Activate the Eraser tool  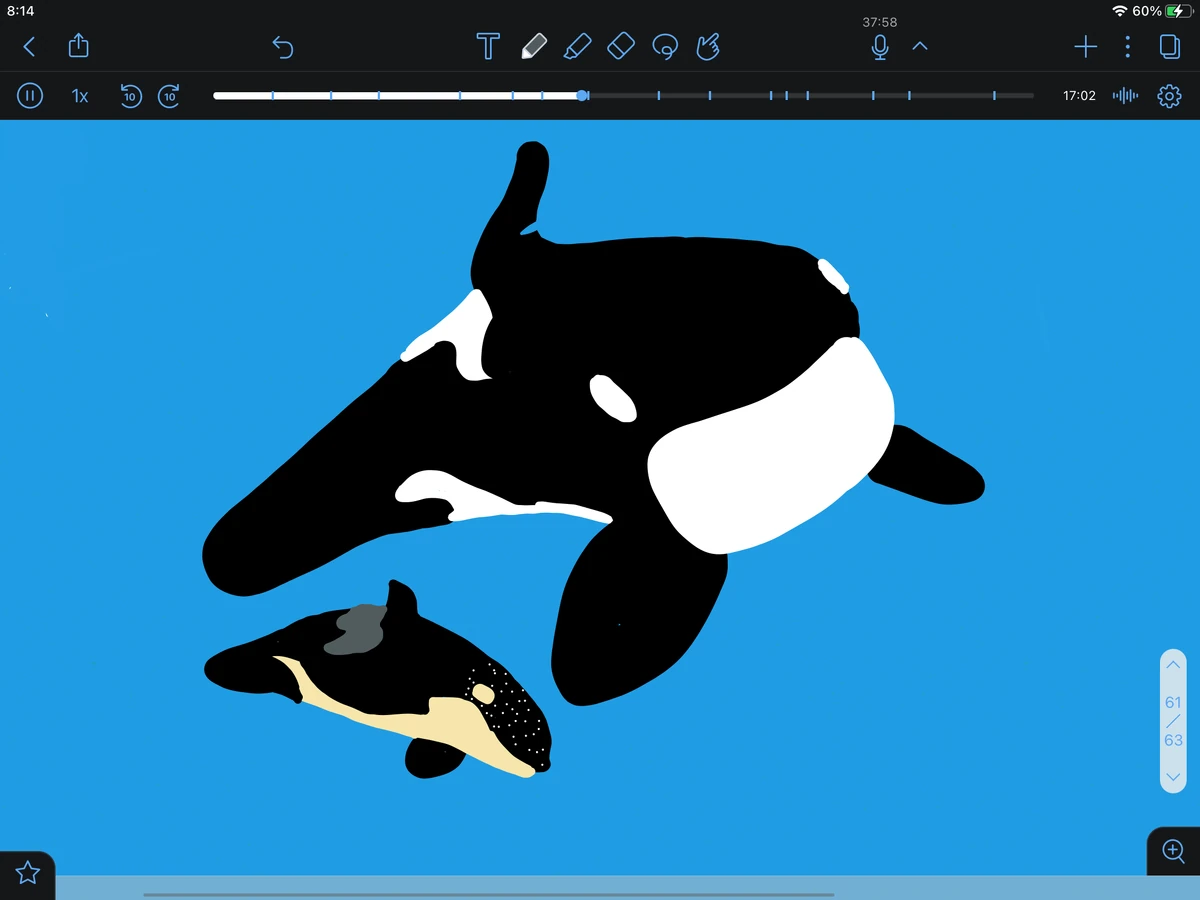tap(620, 46)
